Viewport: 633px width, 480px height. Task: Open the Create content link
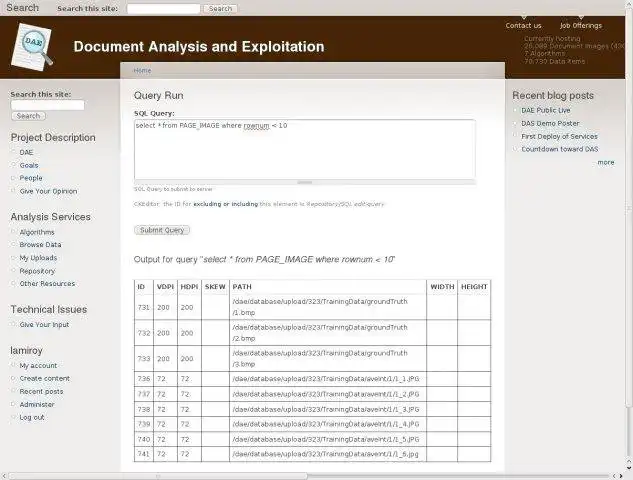pyautogui.click(x=44, y=378)
